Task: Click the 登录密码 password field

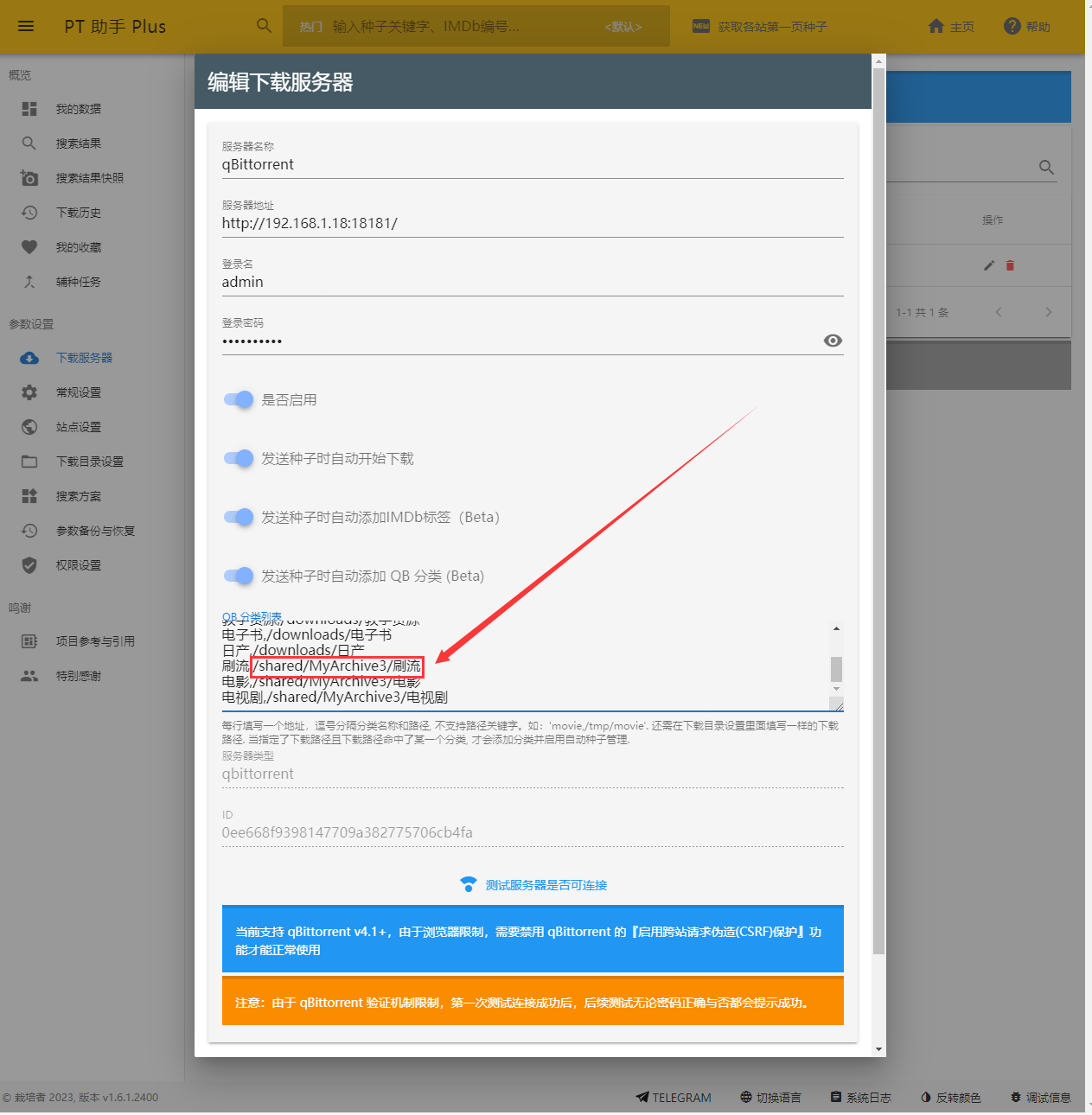Action: pos(519,341)
